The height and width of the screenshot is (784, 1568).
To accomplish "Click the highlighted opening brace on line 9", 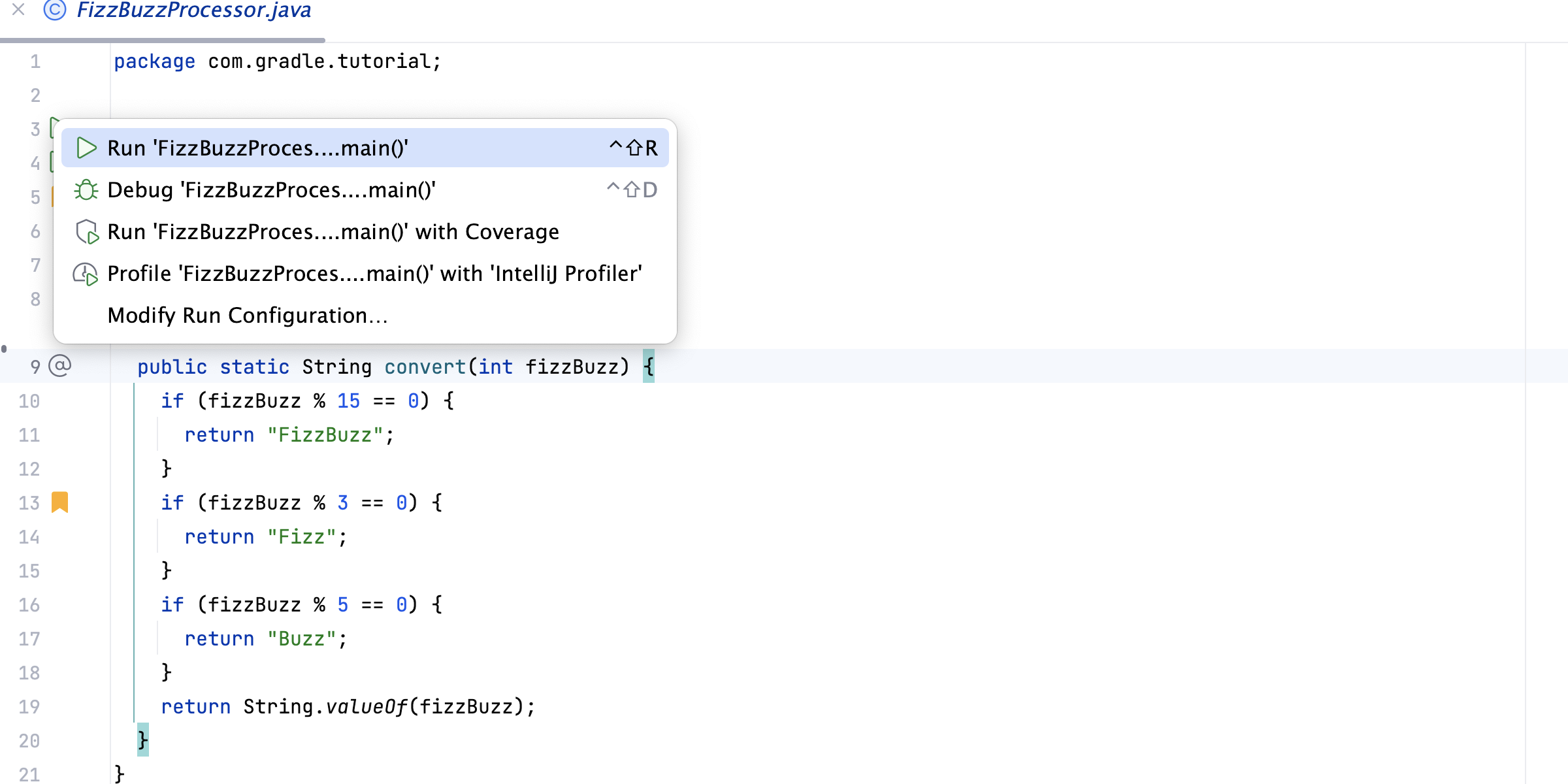I will [648, 367].
